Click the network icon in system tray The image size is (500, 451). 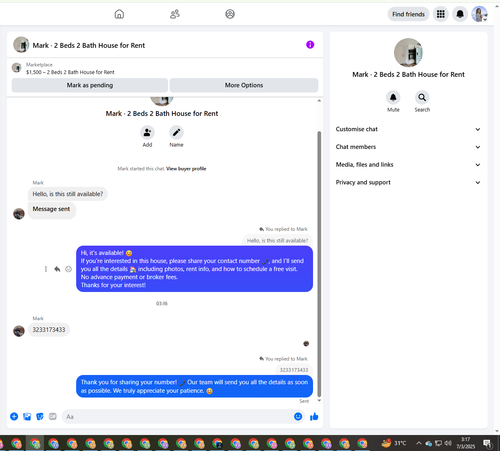click(438, 443)
